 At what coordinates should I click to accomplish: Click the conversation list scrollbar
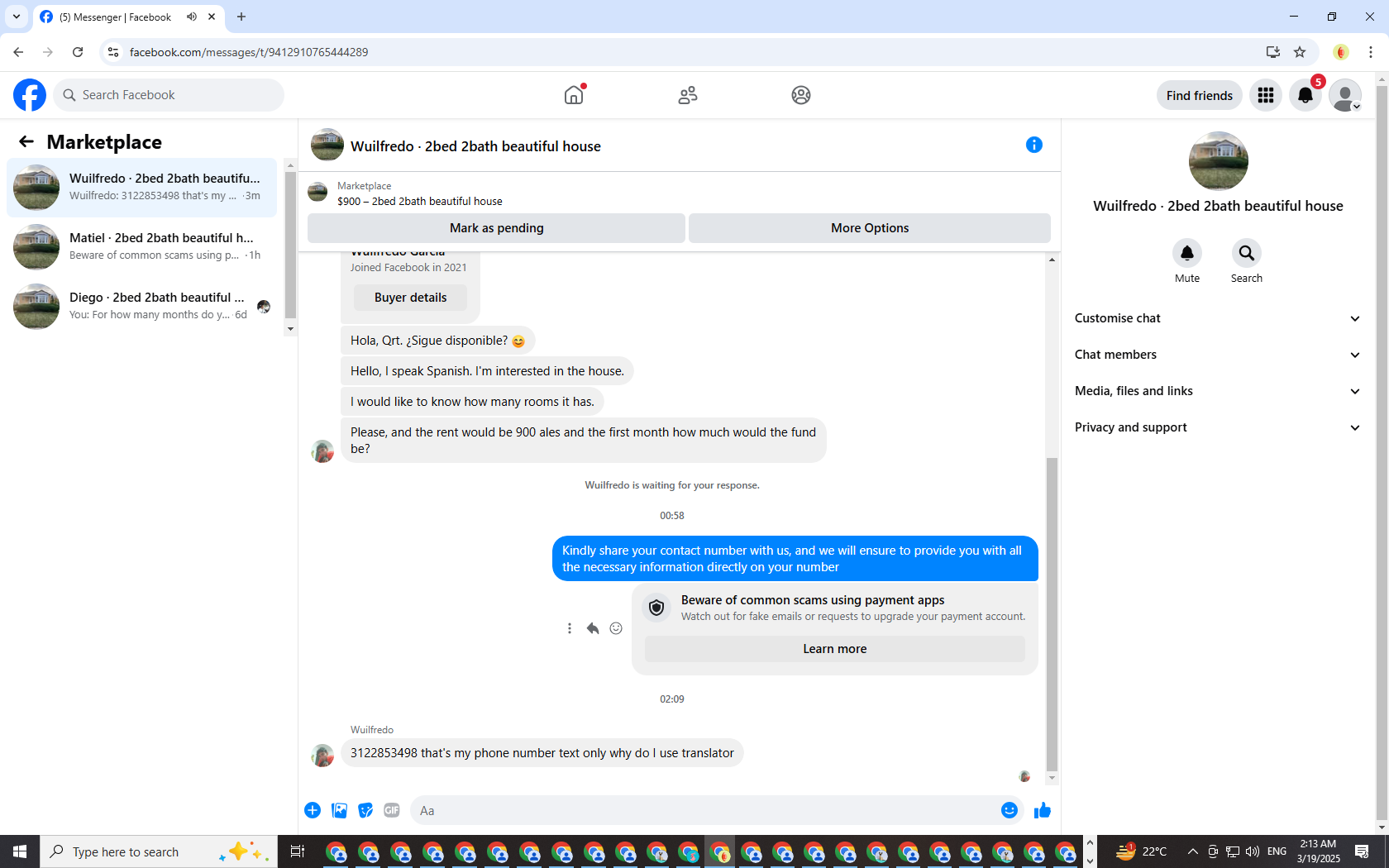click(x=290, y=245)
